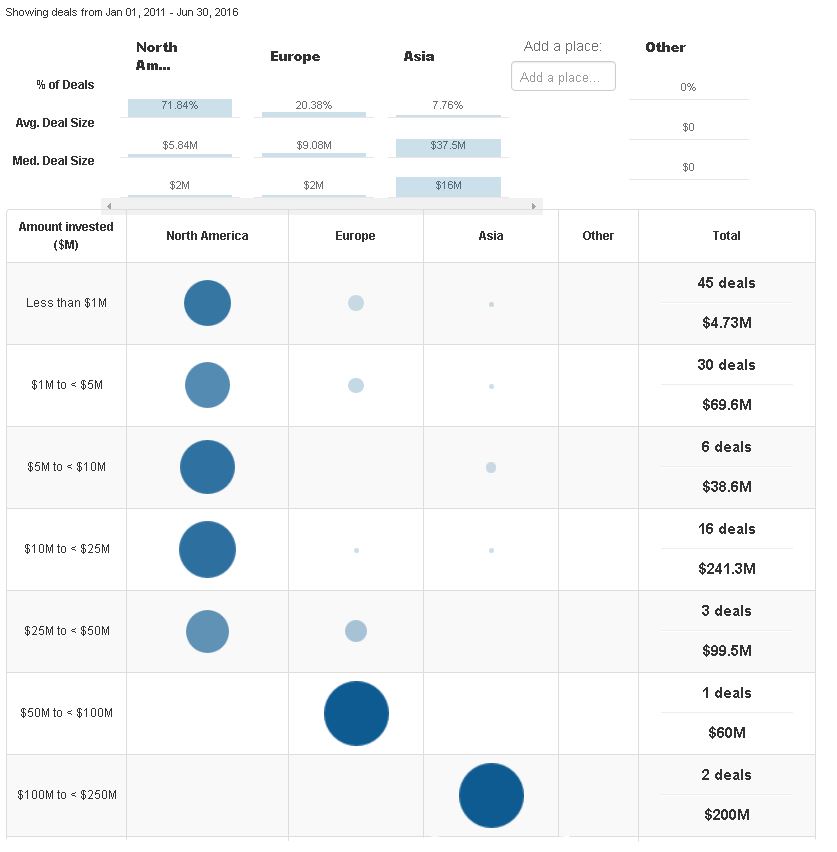837x852 pixels.
Task: Click the Europe $25M to < $50M bubble
Action: (x=356, y=631)
